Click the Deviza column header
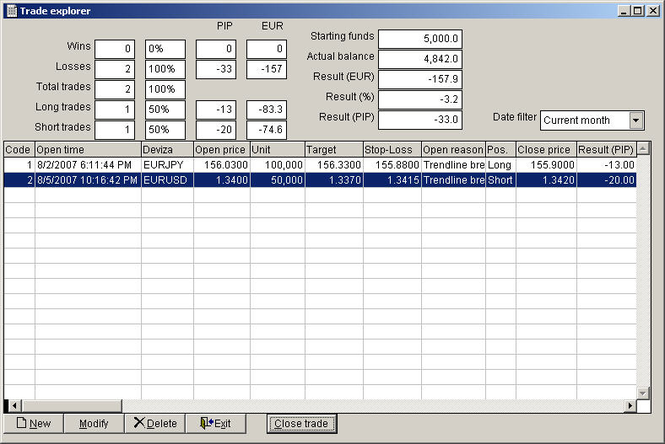Screen dimensions: 665x444 (167, 150)
